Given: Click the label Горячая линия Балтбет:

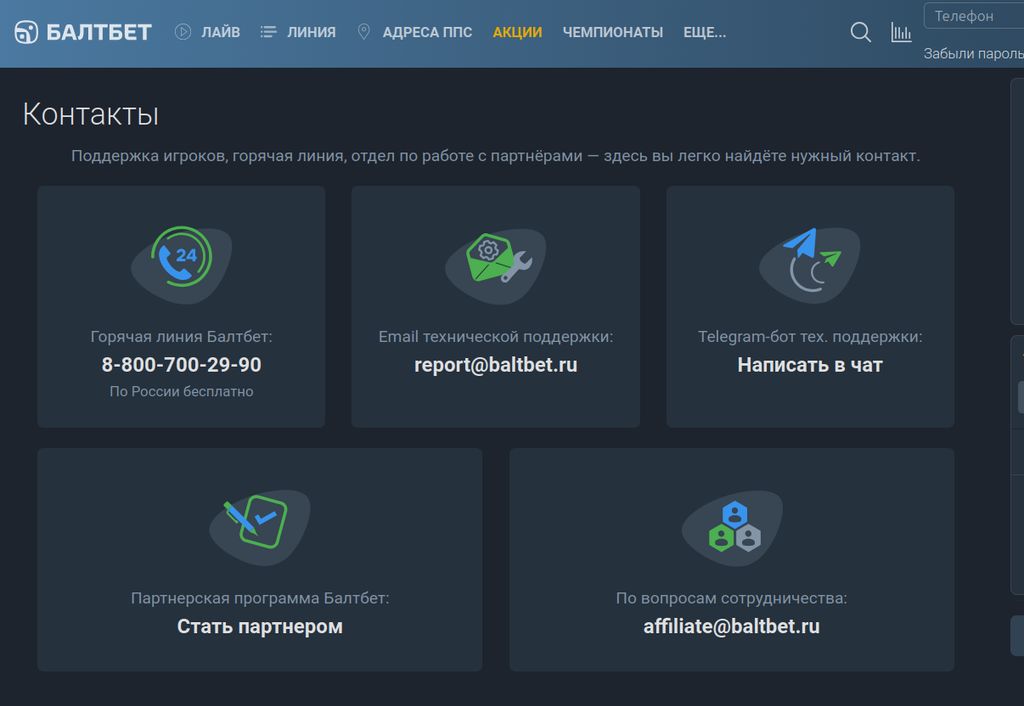Looking at the screenshot, I should point(182,336).
